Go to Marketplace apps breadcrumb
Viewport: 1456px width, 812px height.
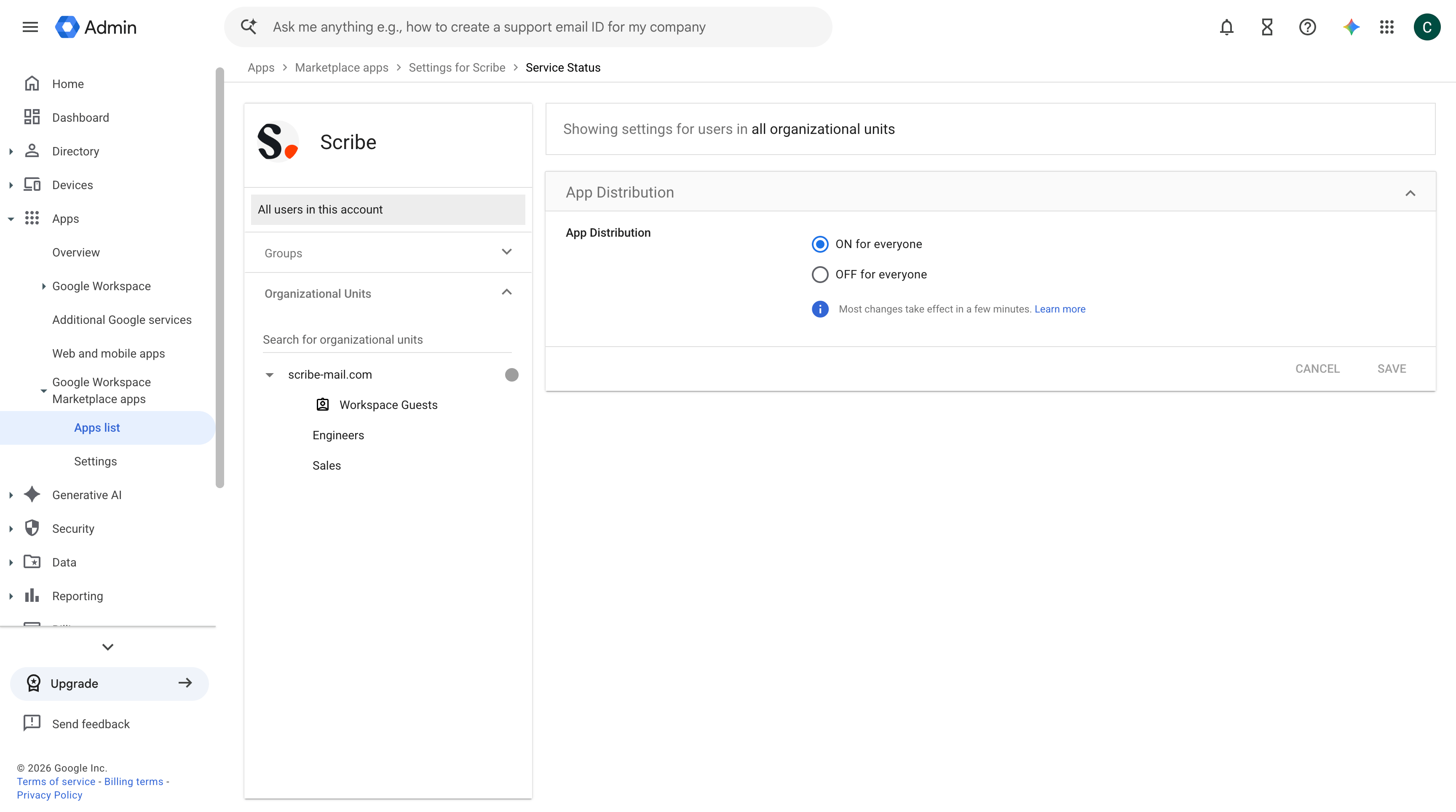(x=341, y=67)
